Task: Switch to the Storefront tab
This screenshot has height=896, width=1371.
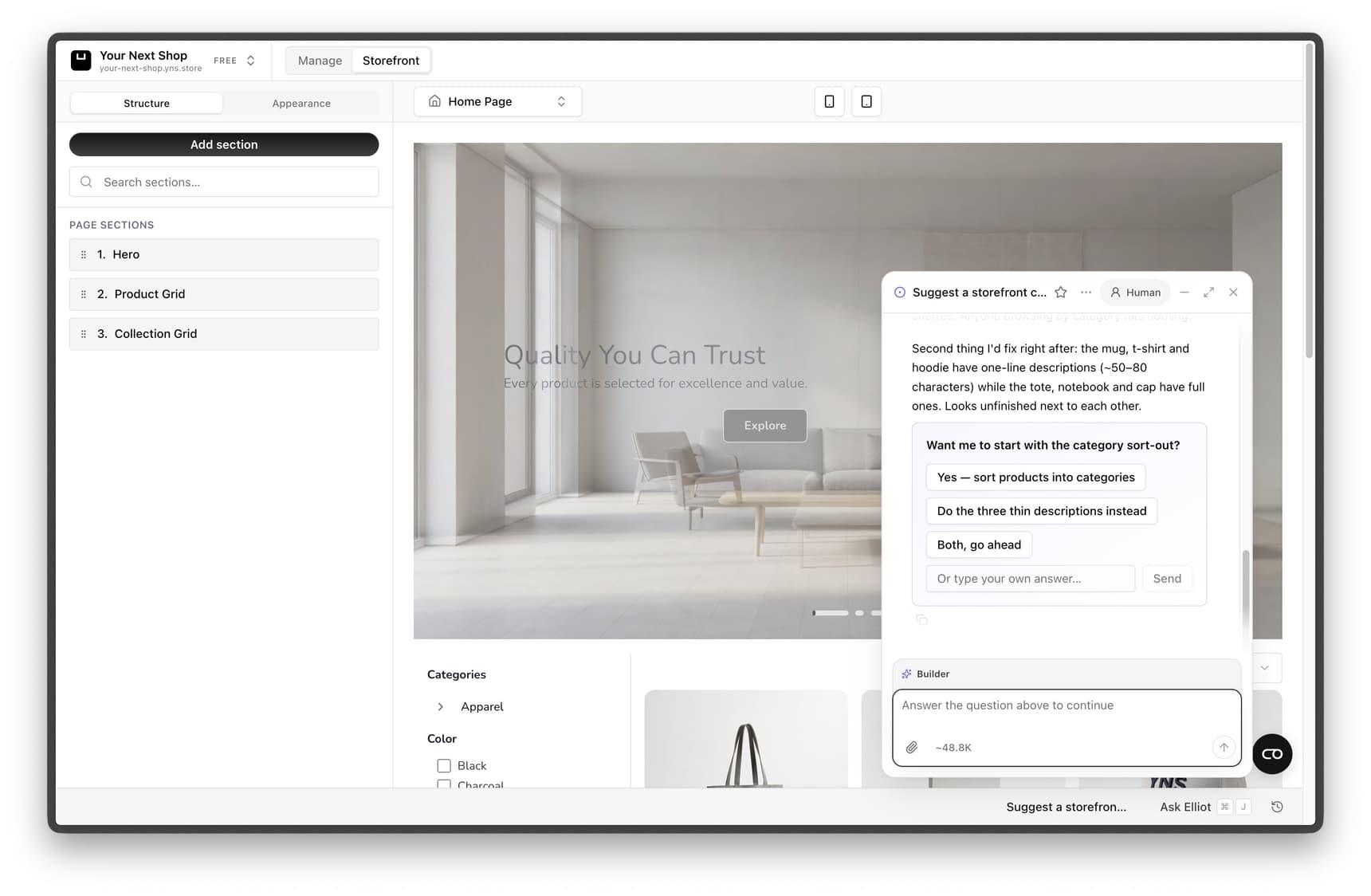Action: tap(391, 61)
